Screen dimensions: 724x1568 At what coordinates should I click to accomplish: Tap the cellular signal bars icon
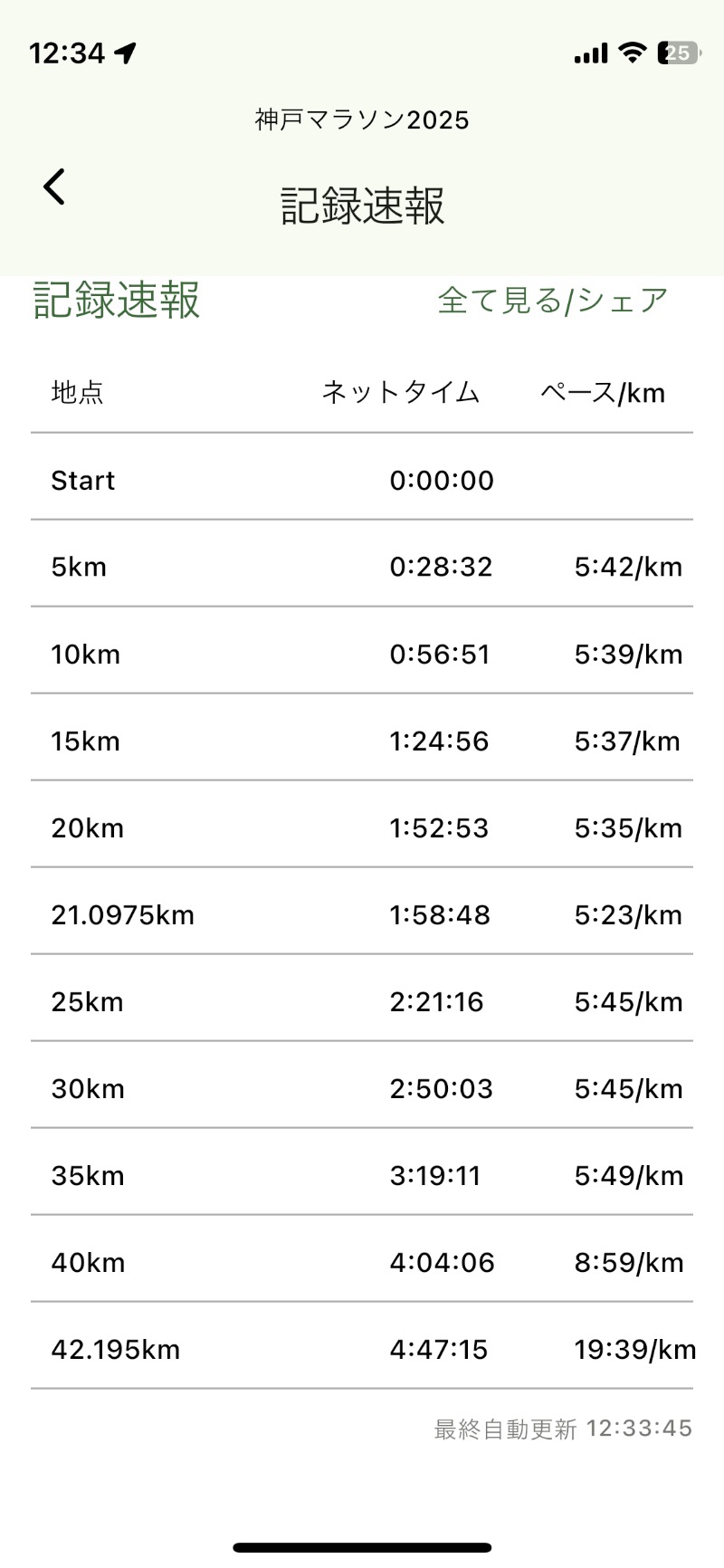click(591, 54)
